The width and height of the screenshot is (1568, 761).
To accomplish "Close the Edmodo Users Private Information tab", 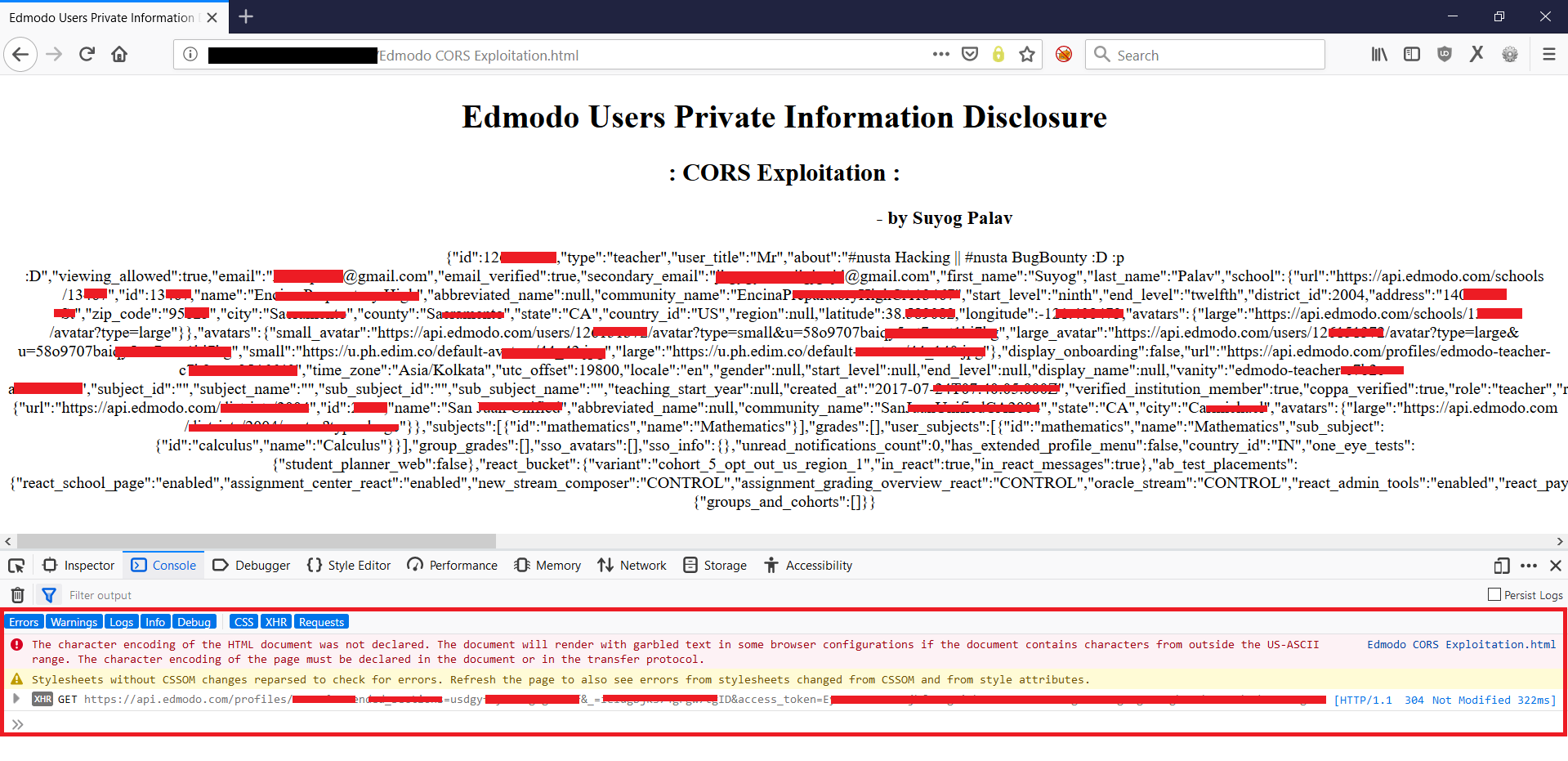I will coord(212,17).
